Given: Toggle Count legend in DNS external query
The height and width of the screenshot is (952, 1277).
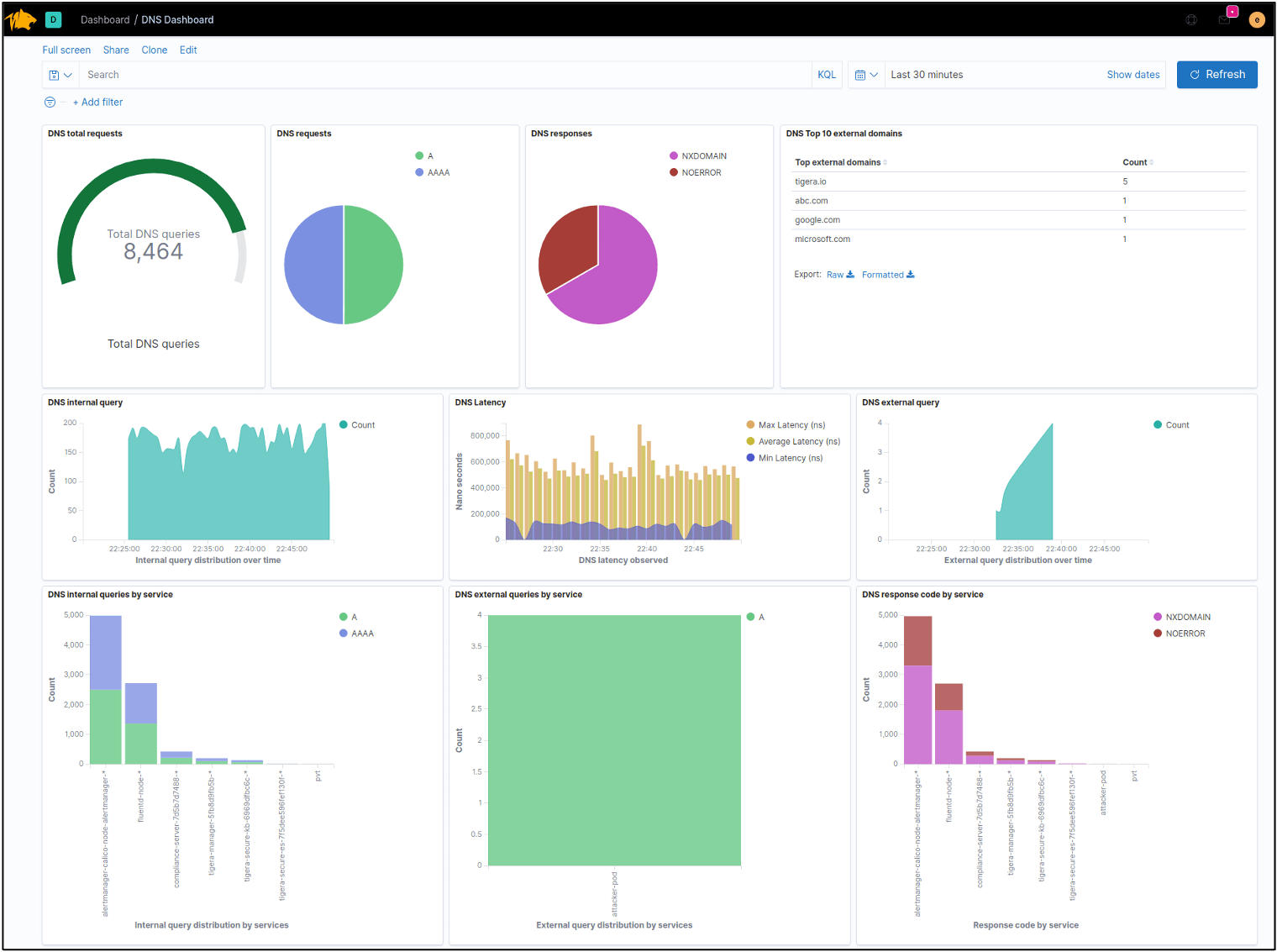Looking at the screenshot, I should [x=1171, y=425].
